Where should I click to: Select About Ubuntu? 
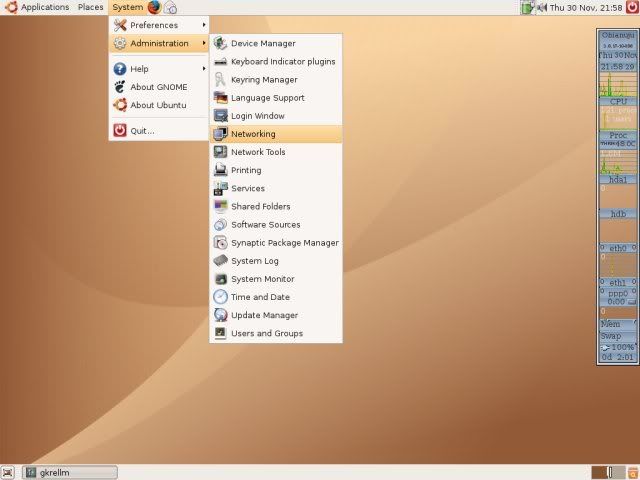pyautogui.click(x=159, y=105)
